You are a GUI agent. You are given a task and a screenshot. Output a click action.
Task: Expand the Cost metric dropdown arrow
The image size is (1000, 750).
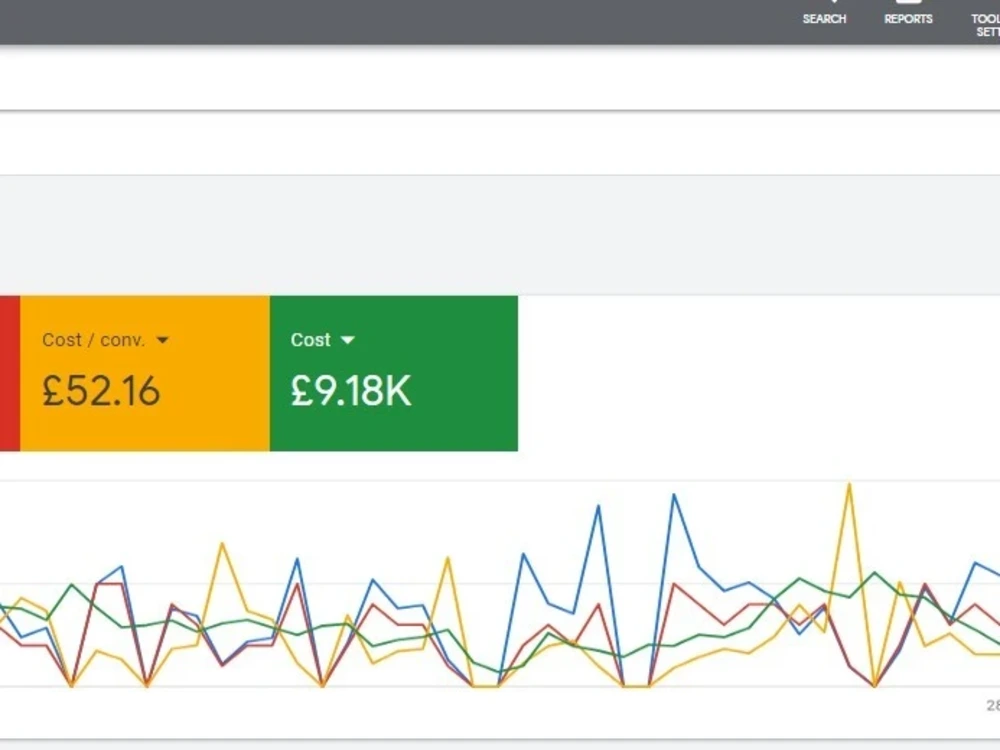pyautogui.click(x=348, y=341)
